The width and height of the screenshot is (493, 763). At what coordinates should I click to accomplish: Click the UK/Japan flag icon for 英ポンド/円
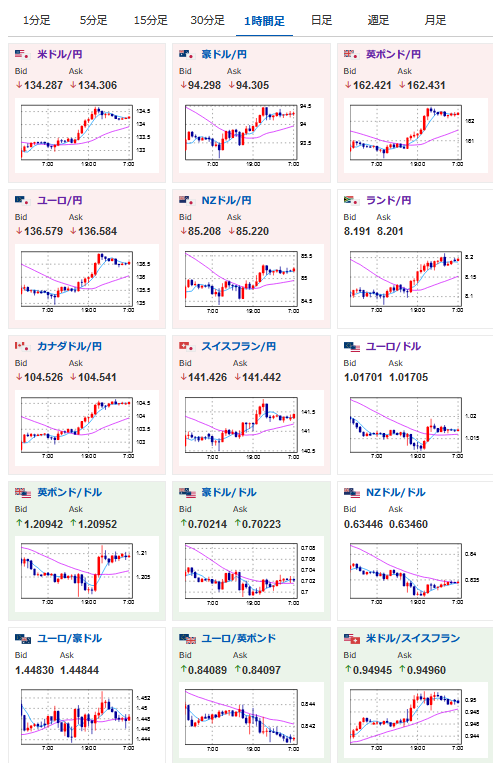coord(350,54)
